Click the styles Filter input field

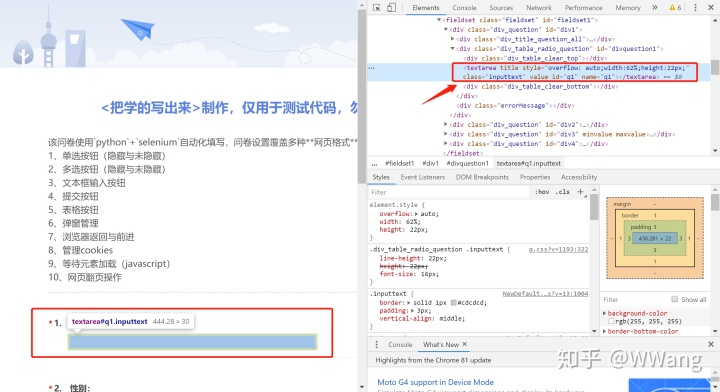click(450, 192)
